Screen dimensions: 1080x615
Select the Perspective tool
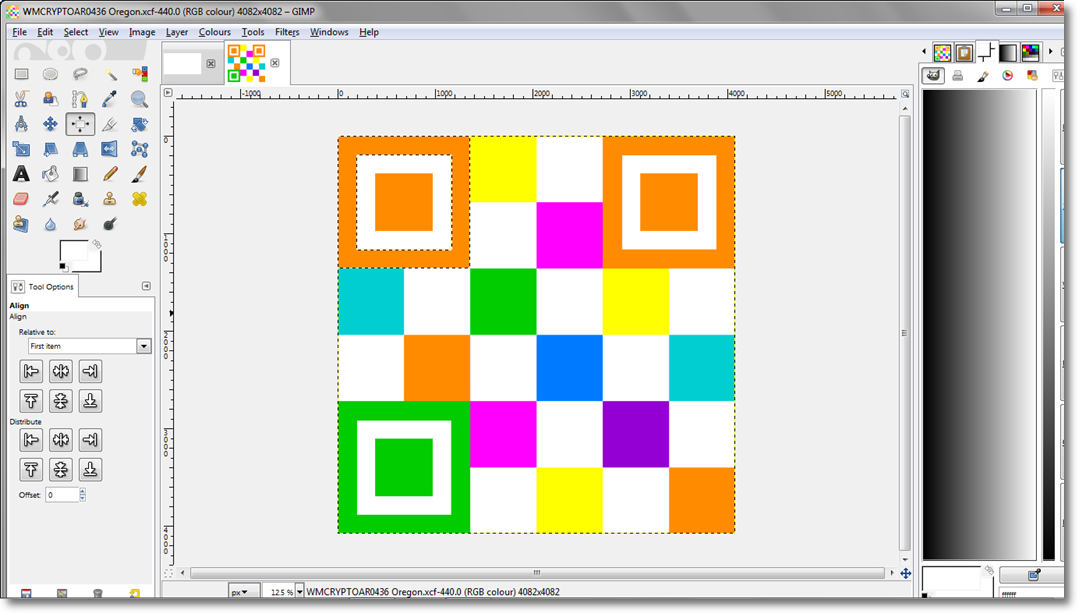click(x=80, y=149)
